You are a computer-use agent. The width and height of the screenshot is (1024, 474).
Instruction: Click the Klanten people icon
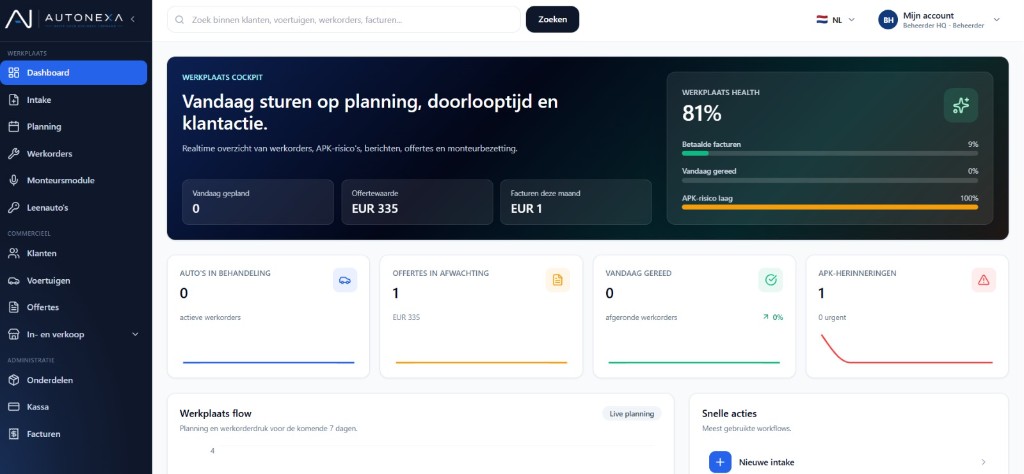tap(14, 253)
